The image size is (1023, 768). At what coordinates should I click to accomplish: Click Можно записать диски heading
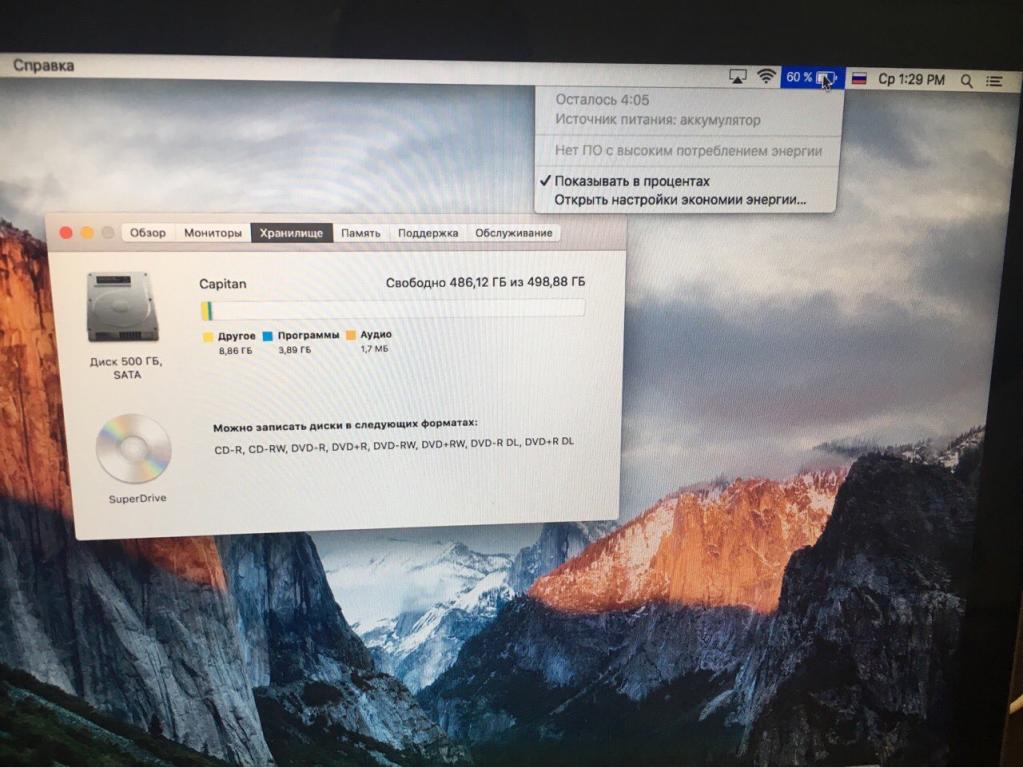[345, 425]
